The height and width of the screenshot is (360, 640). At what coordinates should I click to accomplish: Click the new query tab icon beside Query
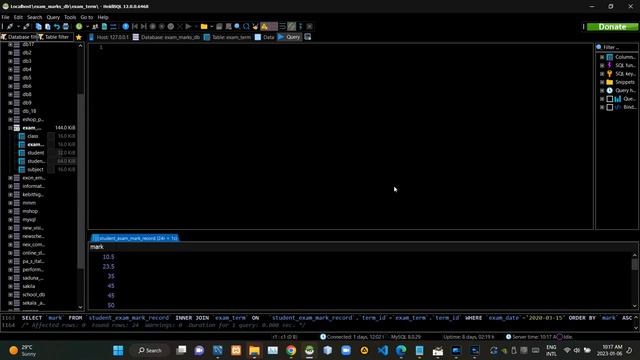(x=308, y=37)
